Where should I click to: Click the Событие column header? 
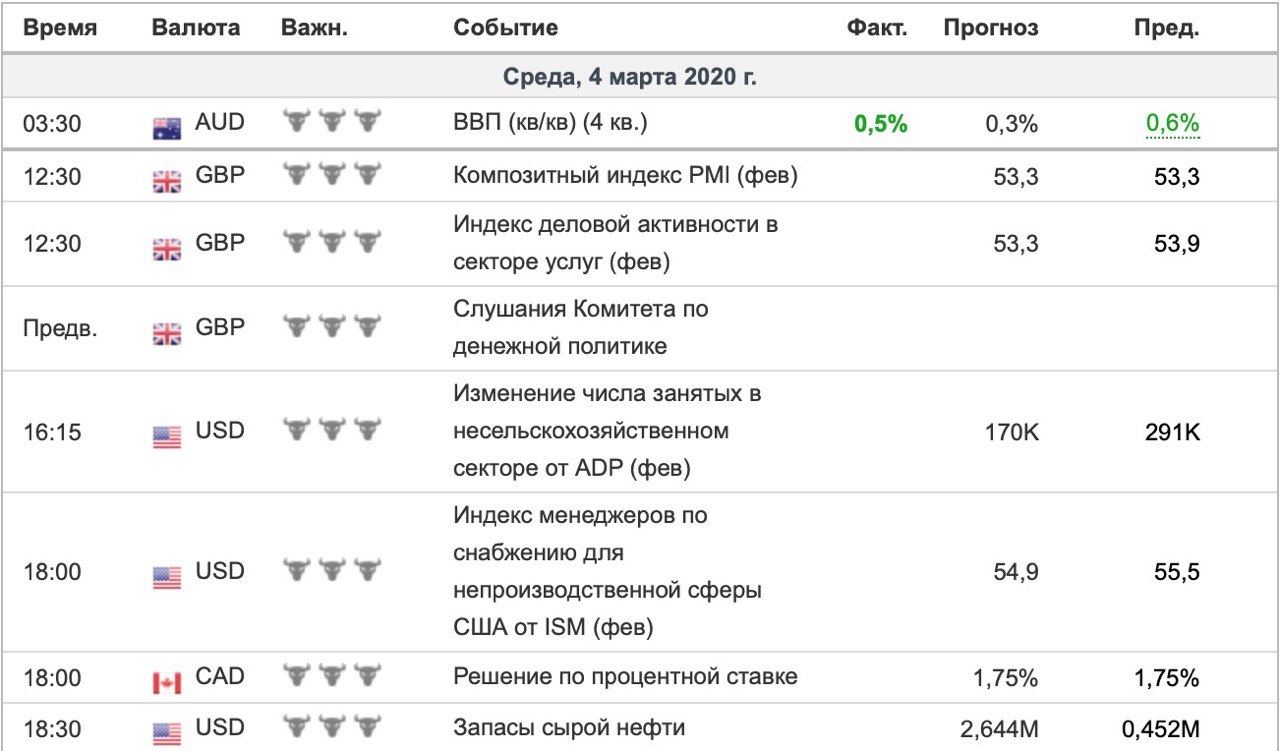[x=506, y=28]
